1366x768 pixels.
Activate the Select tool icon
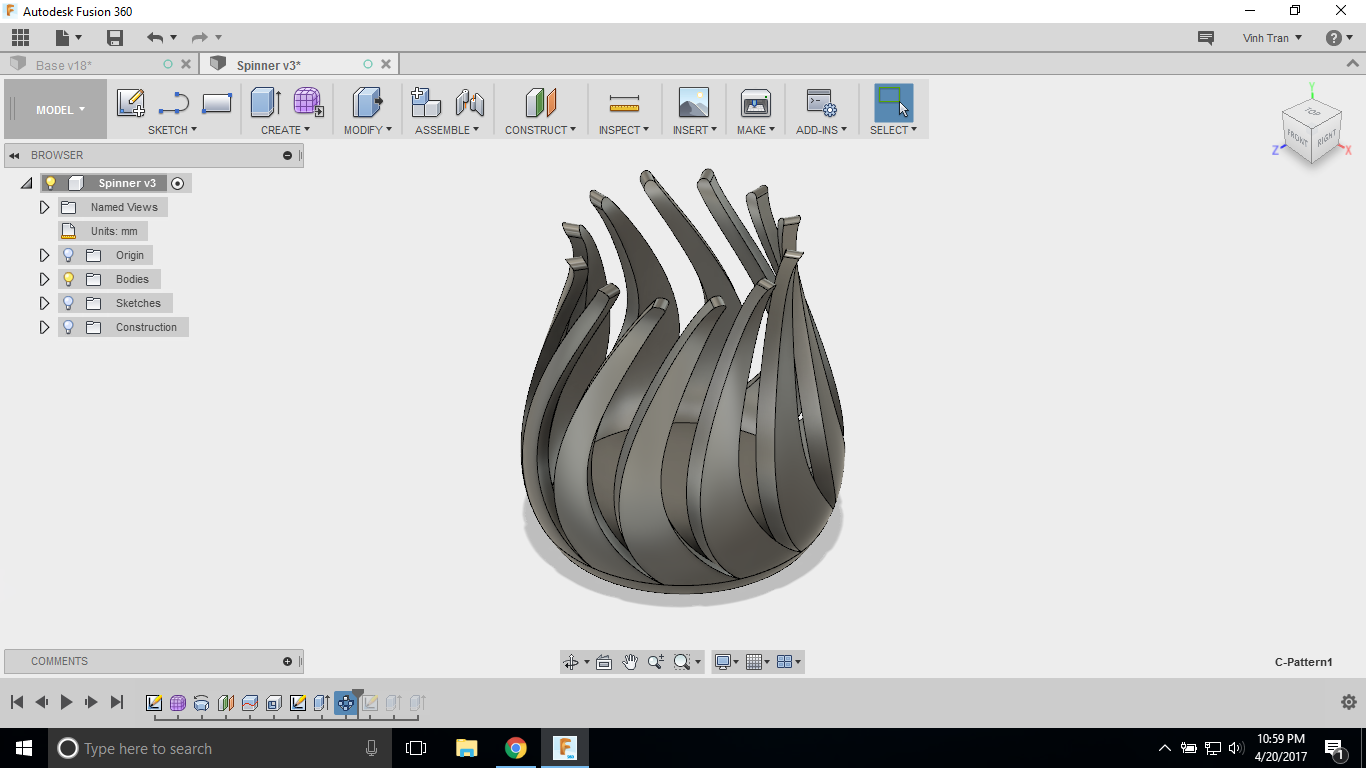[893, 103]
